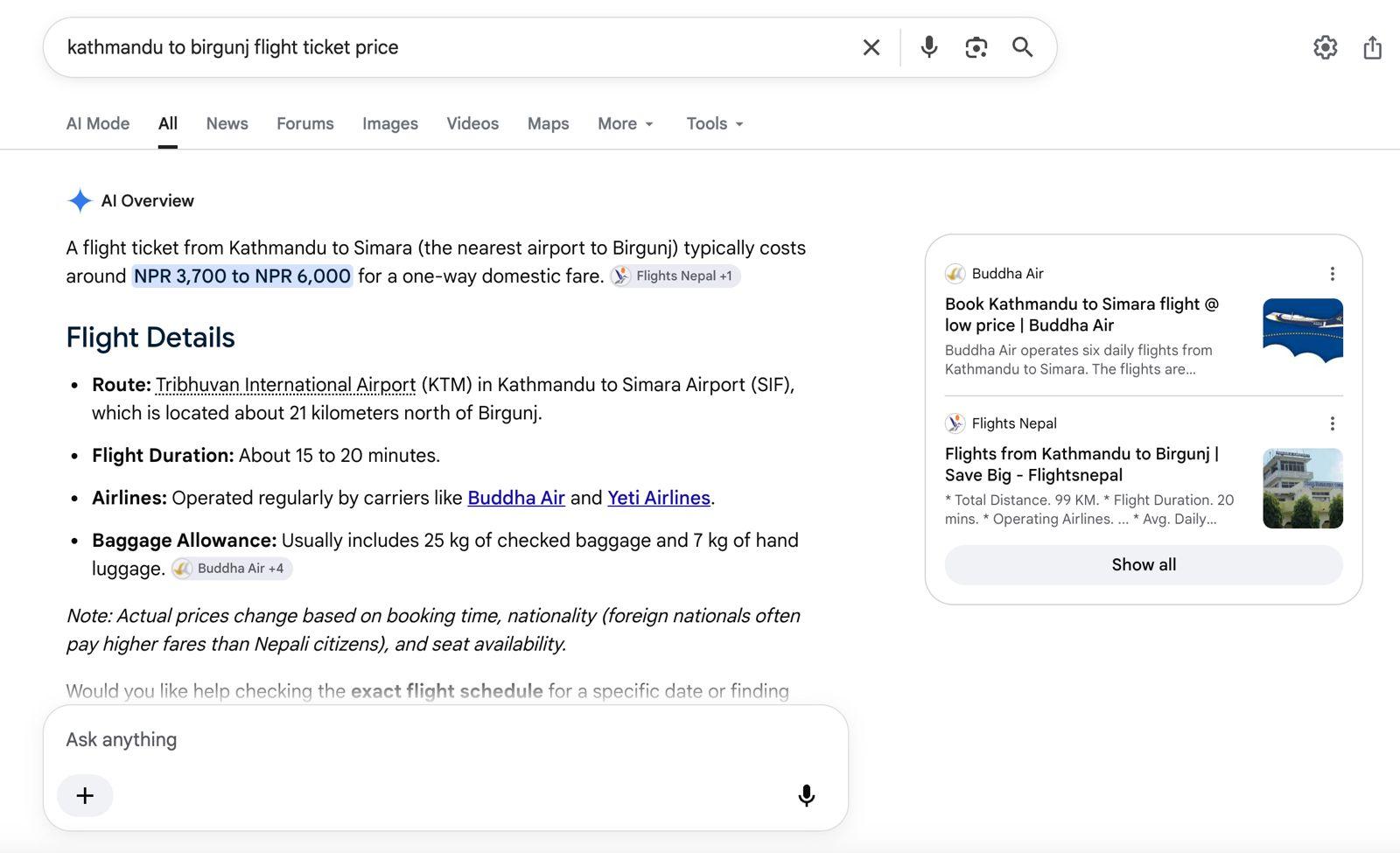
Task: Open Google Lens image search icon
Action: [976, 47]
